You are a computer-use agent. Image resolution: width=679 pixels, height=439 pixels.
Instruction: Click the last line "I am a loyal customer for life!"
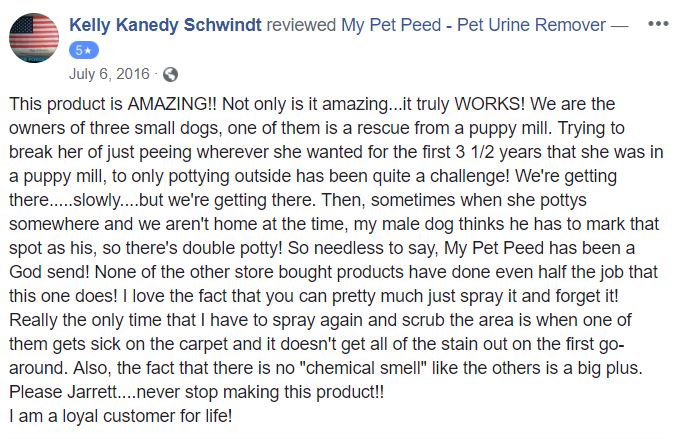tap(121, 416)
